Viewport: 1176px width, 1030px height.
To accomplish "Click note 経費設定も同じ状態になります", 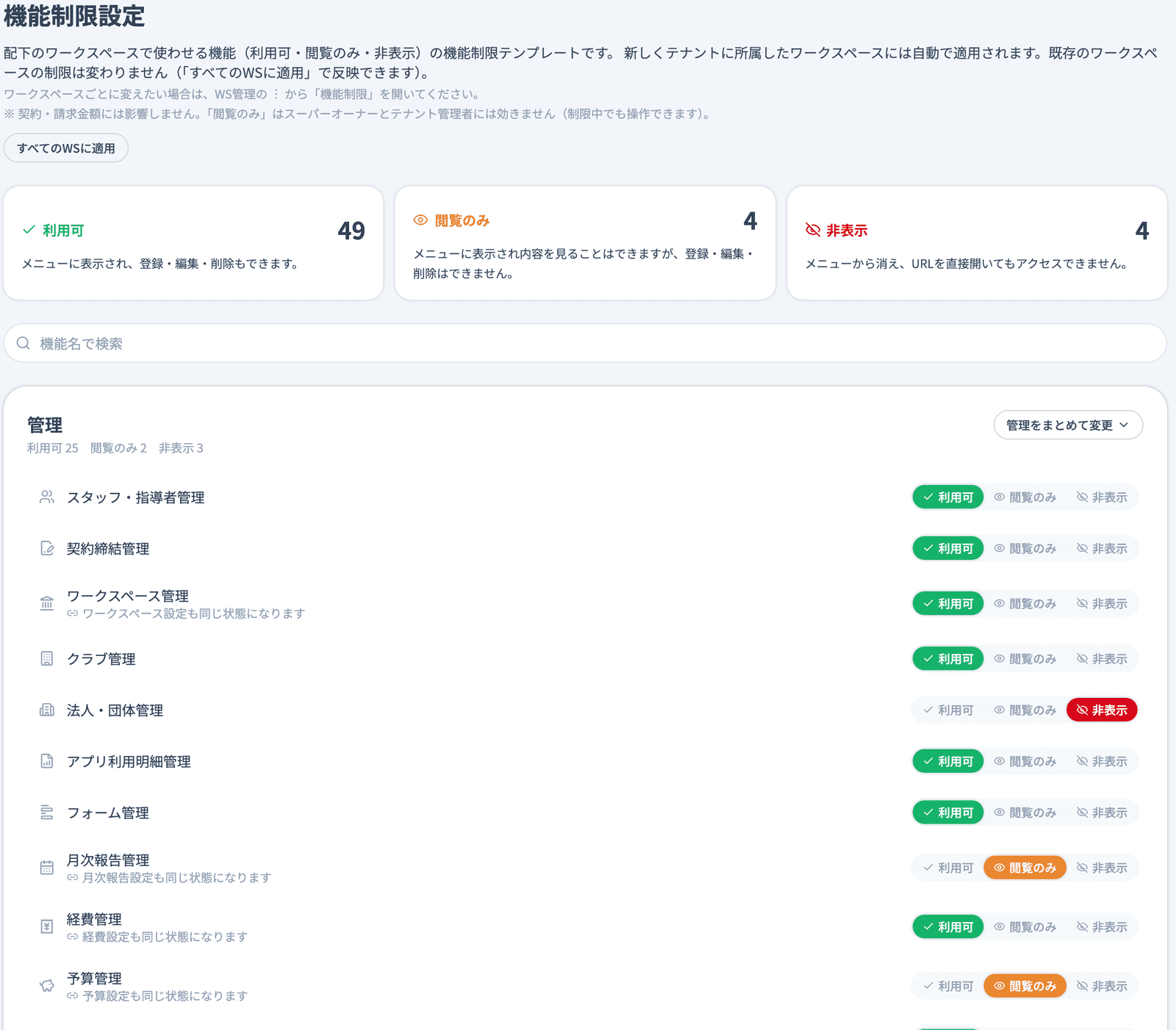I will click(x=165, y=937).
